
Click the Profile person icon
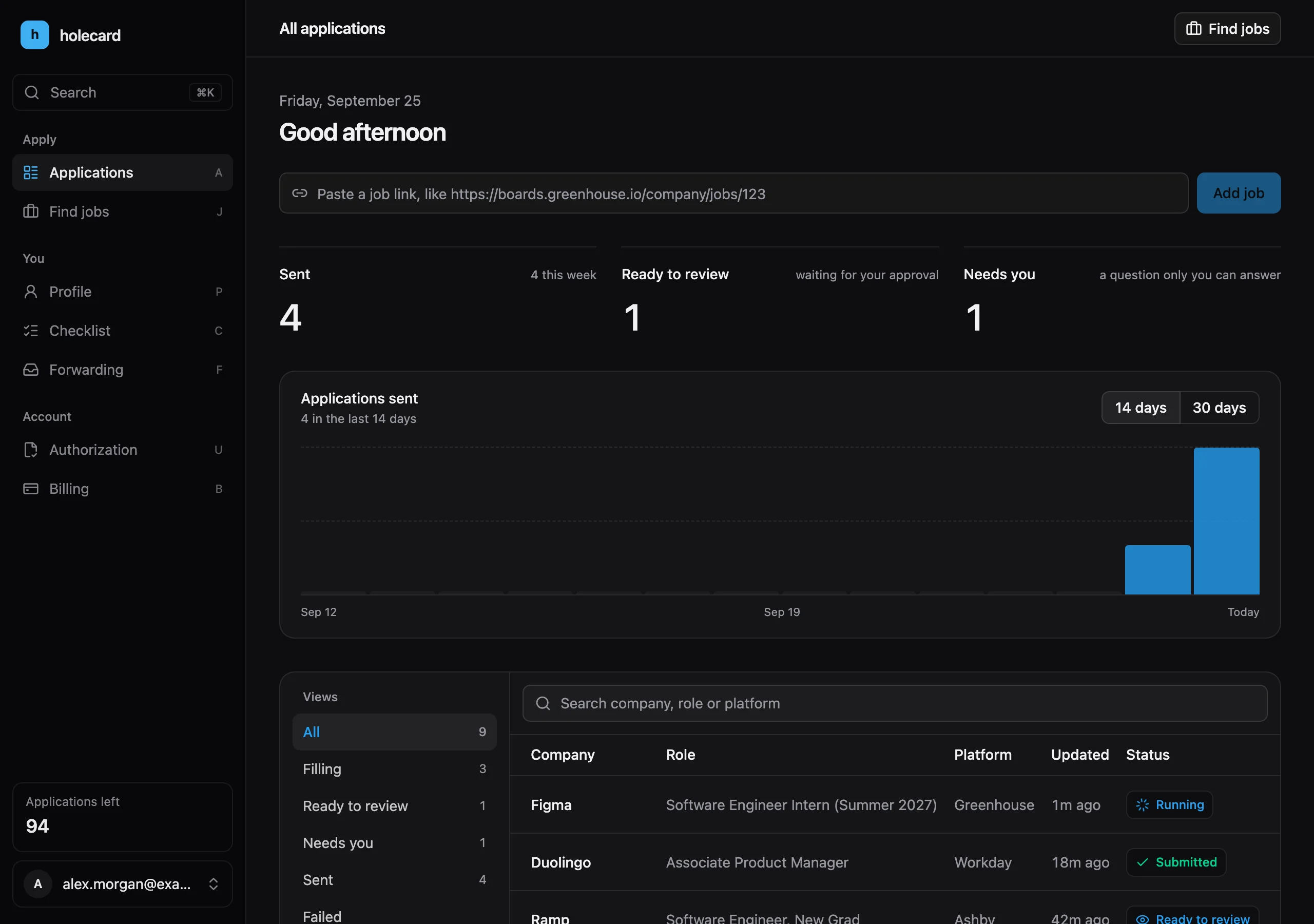click(31, 292)
